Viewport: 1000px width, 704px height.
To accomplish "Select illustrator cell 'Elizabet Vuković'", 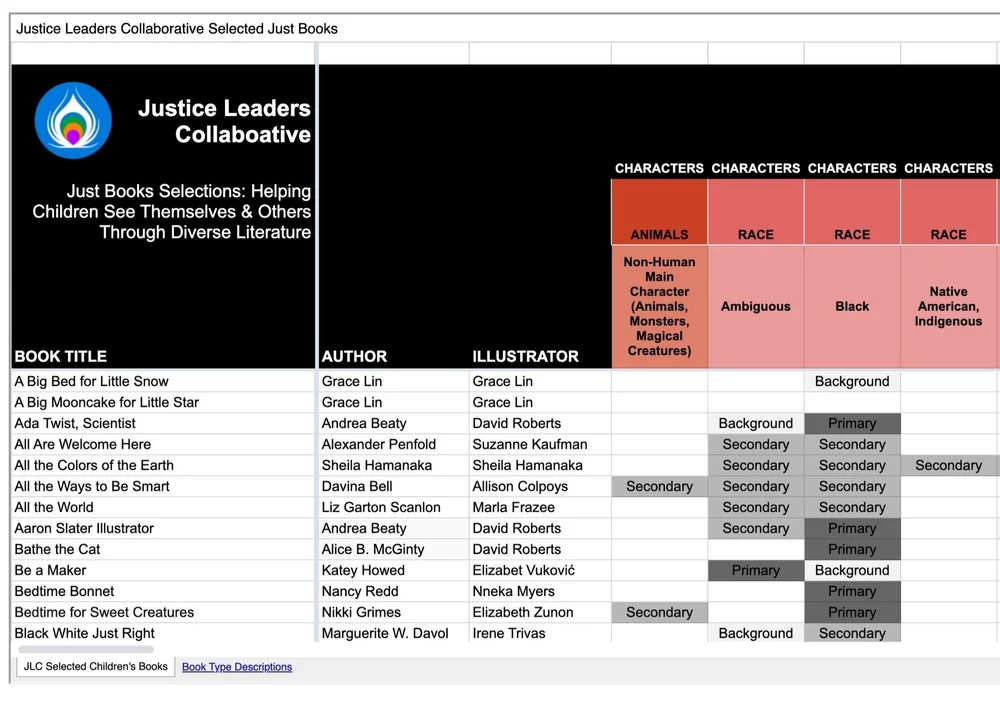I will tap(540, 571).
